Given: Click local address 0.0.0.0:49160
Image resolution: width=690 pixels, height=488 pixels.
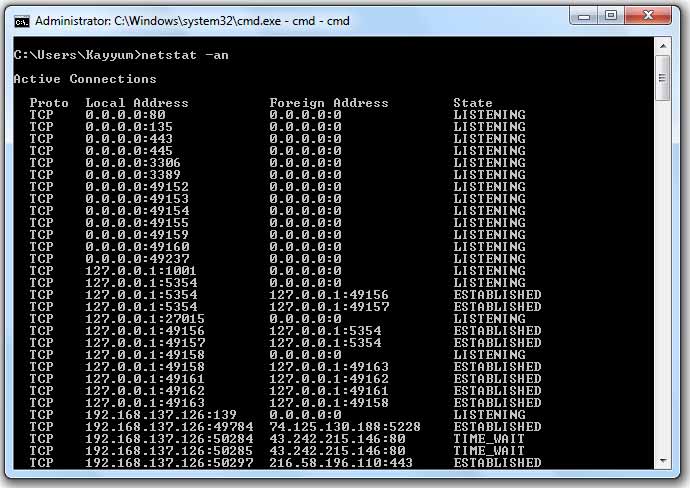Looking at the screenshot, I should [137, 247].
